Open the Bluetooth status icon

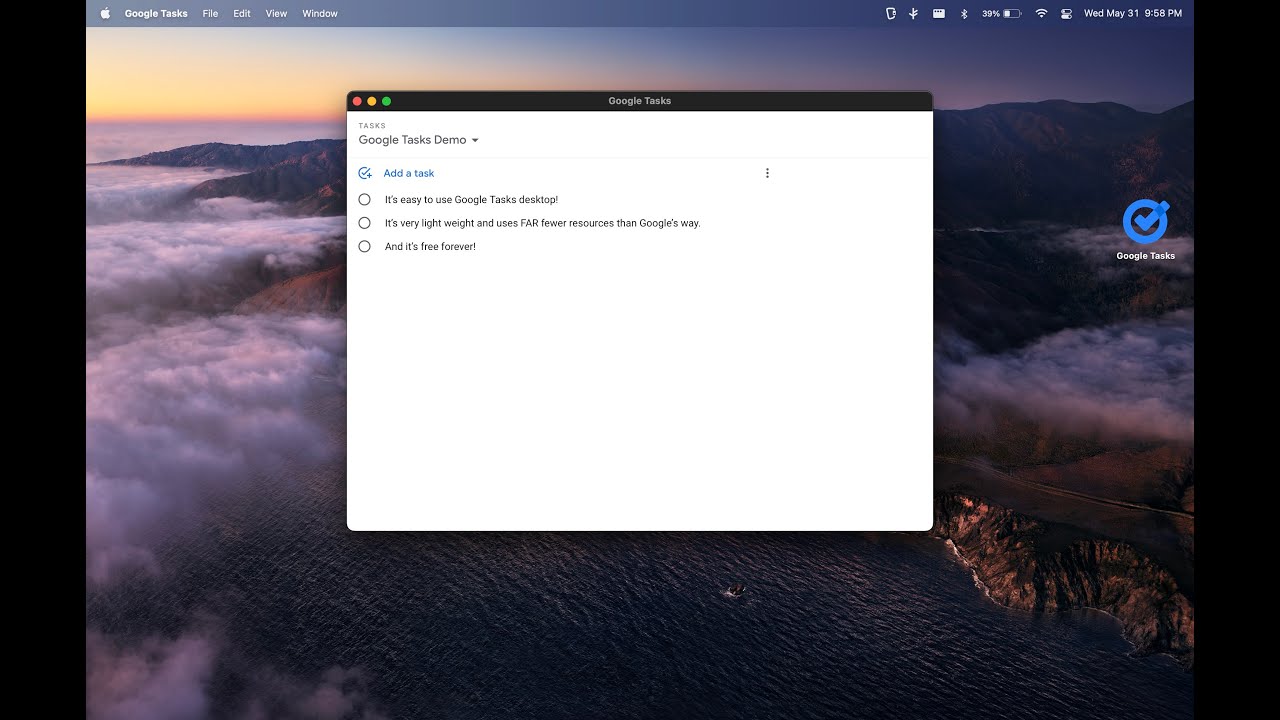pos(964,13)
